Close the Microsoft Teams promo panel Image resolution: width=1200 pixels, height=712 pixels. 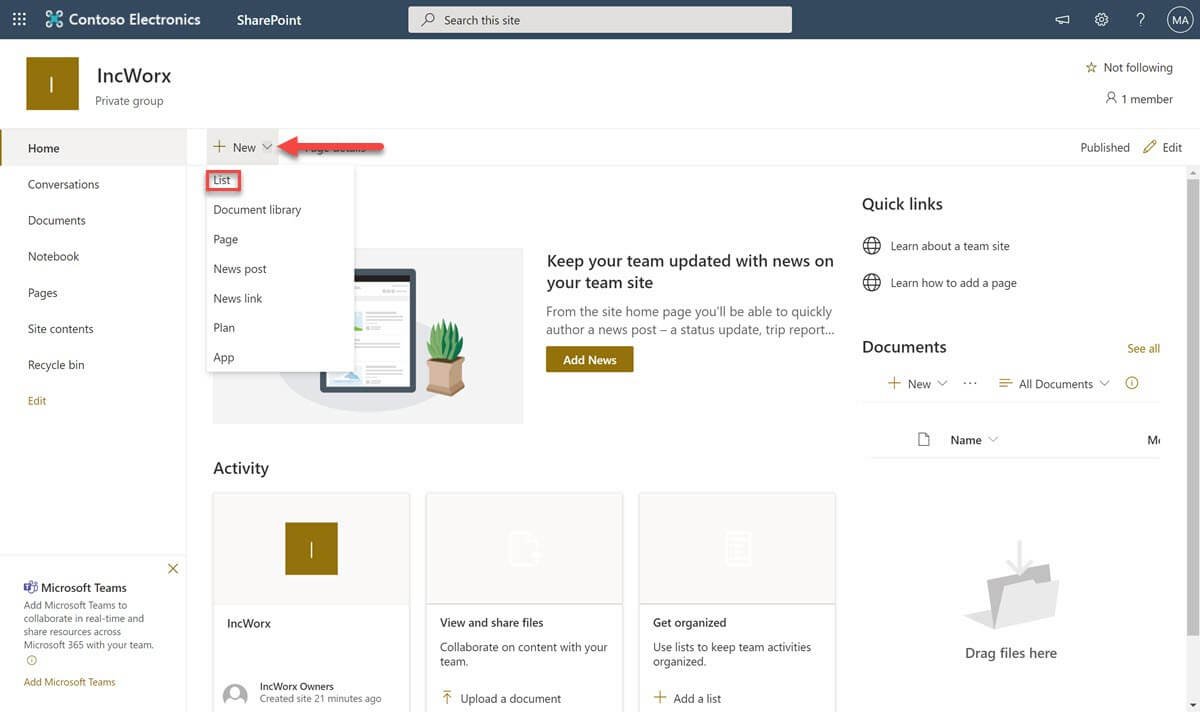pyautogui.click(x=173, y=568)
